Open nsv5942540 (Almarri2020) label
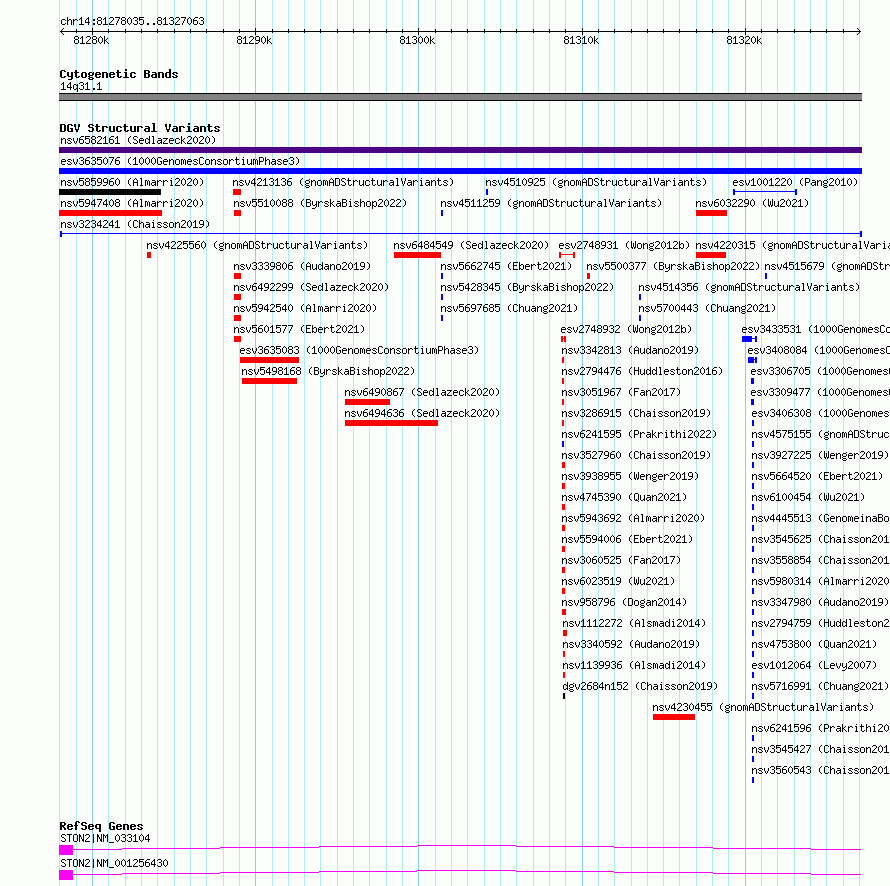This screenshot has width=890, height=886. 305,308
